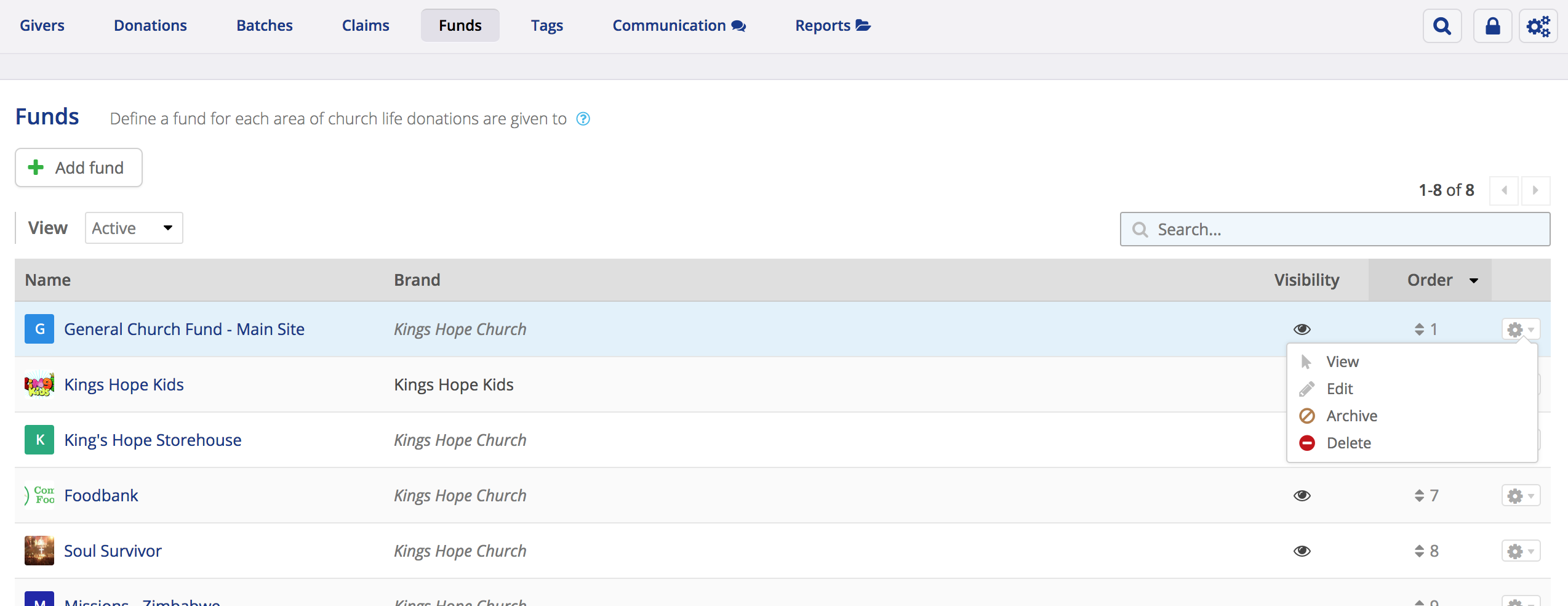
Task: Click the King's Hope Storehouse 'K' avatar
Action: point(39,440)
